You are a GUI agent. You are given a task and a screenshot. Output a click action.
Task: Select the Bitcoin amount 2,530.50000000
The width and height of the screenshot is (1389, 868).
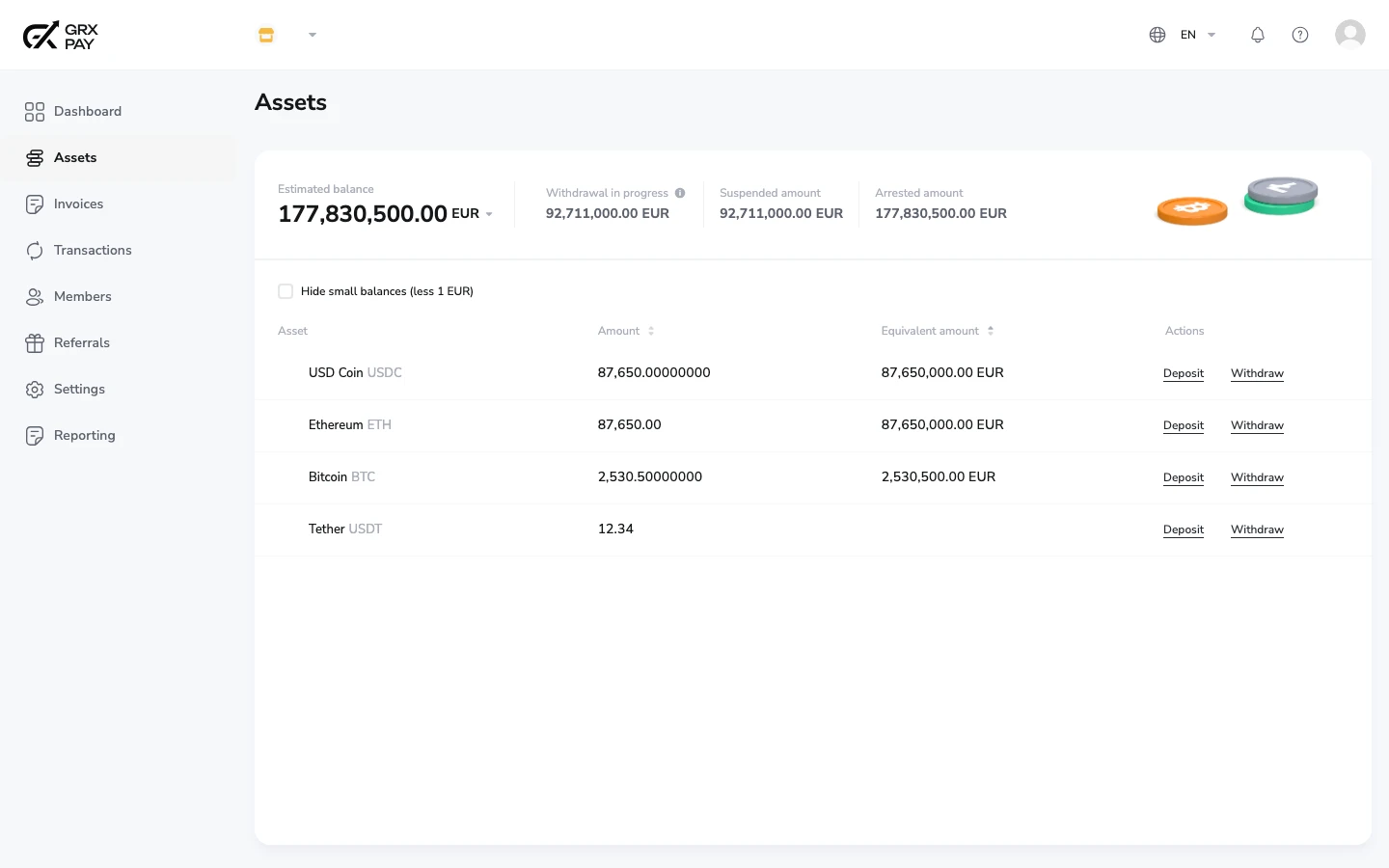click(650, 476)
